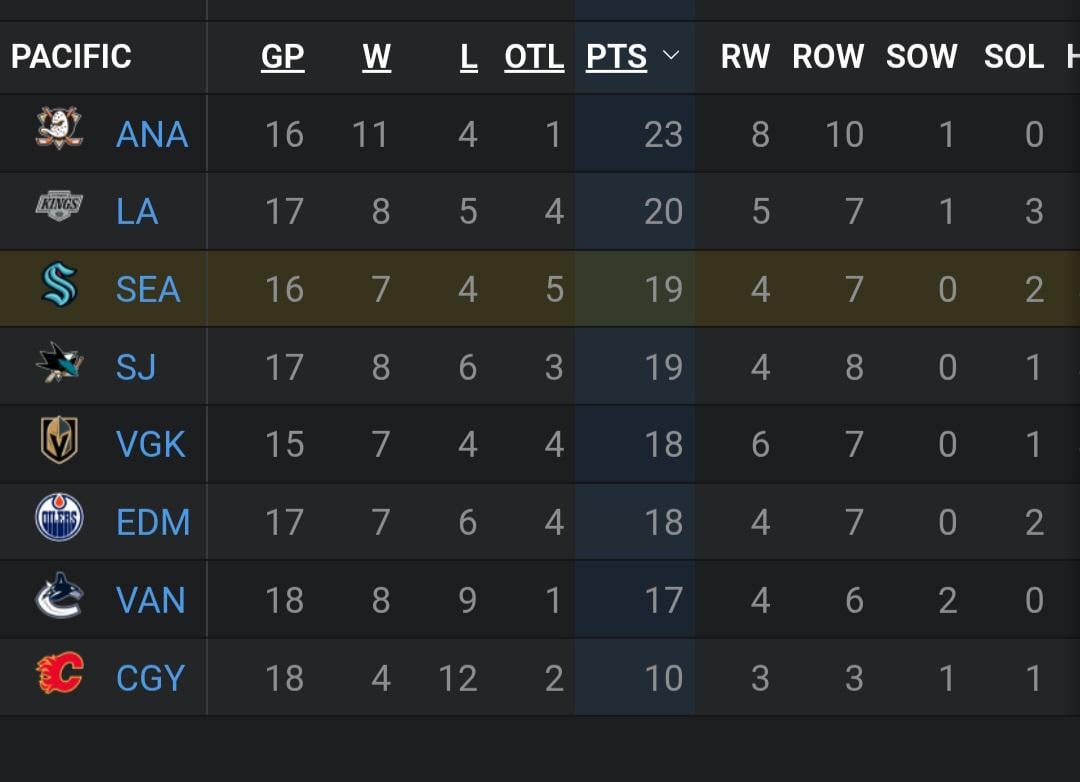Open the ANA team link
The image size is (1080, 782).
point(151,133)
